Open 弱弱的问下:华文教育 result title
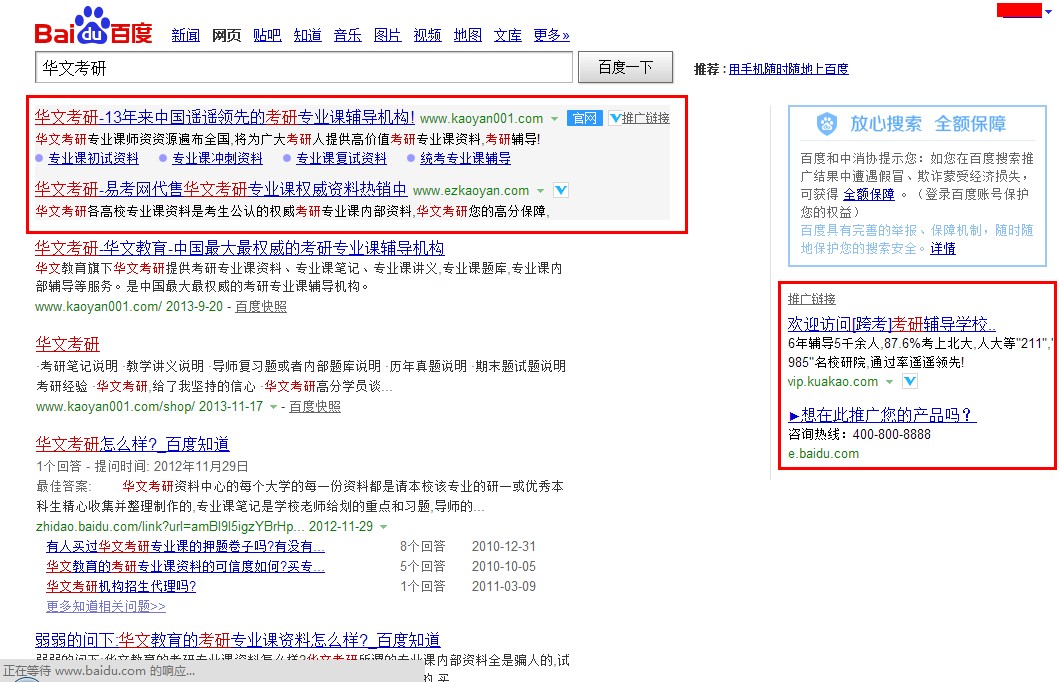The width and height of the screenshot is (1059, 682). [x=238, y=639]
